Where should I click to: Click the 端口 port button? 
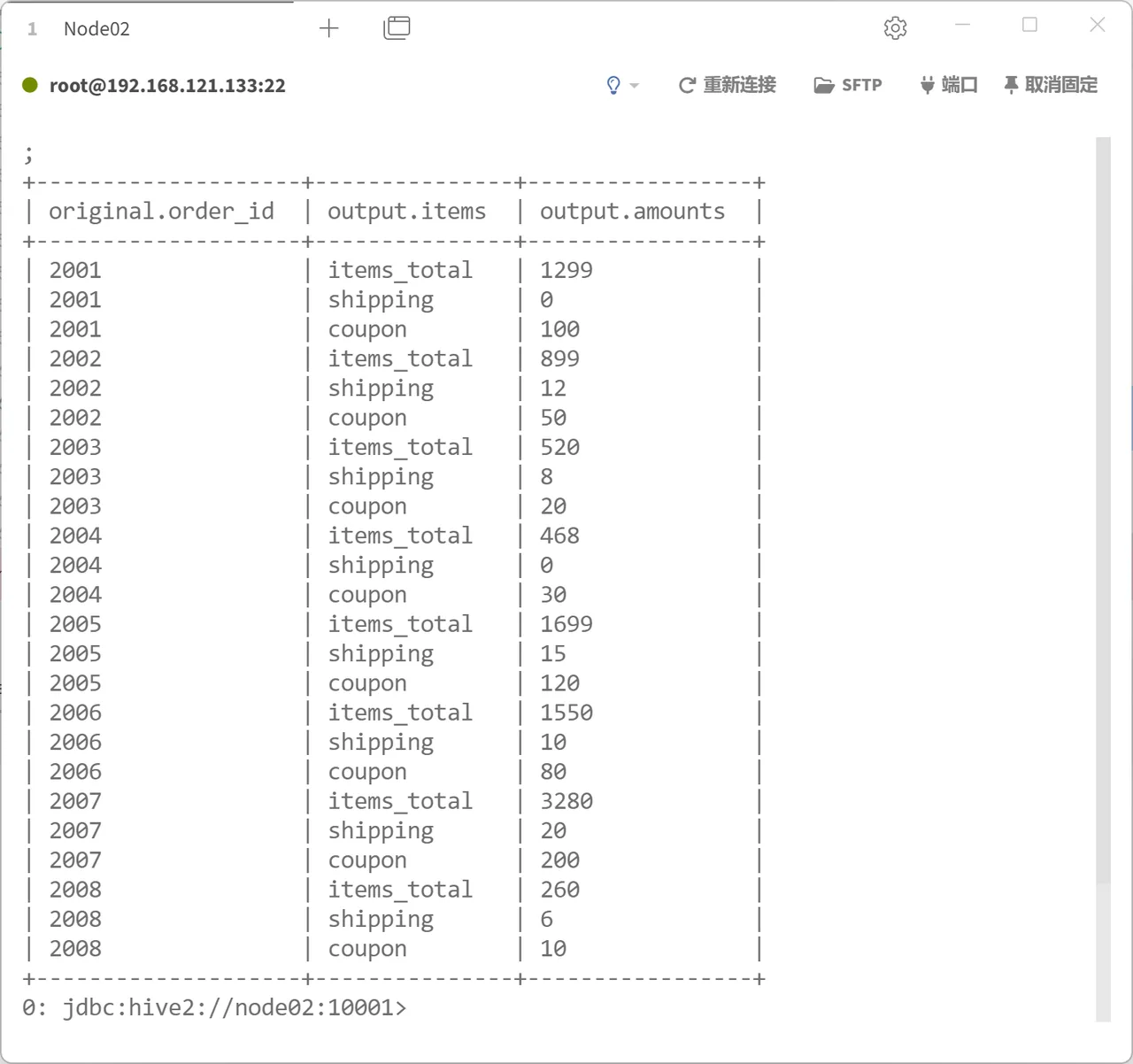949,85
